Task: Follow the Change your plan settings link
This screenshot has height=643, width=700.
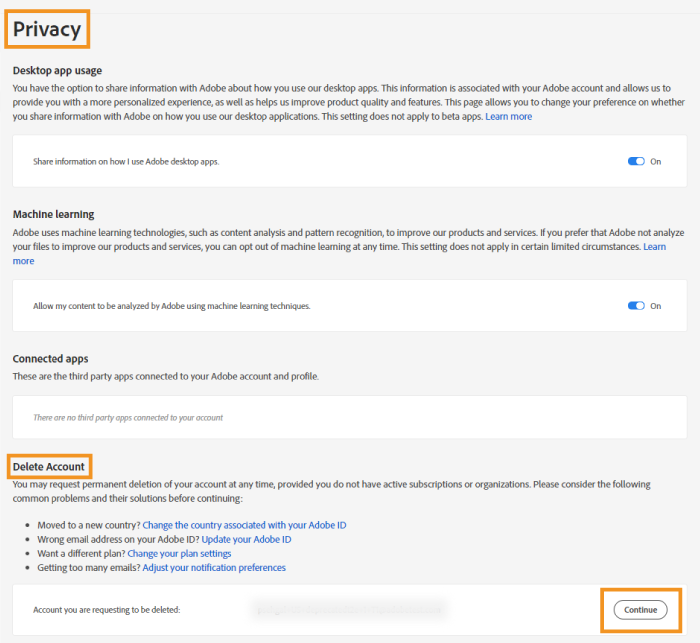Action: 179,553
